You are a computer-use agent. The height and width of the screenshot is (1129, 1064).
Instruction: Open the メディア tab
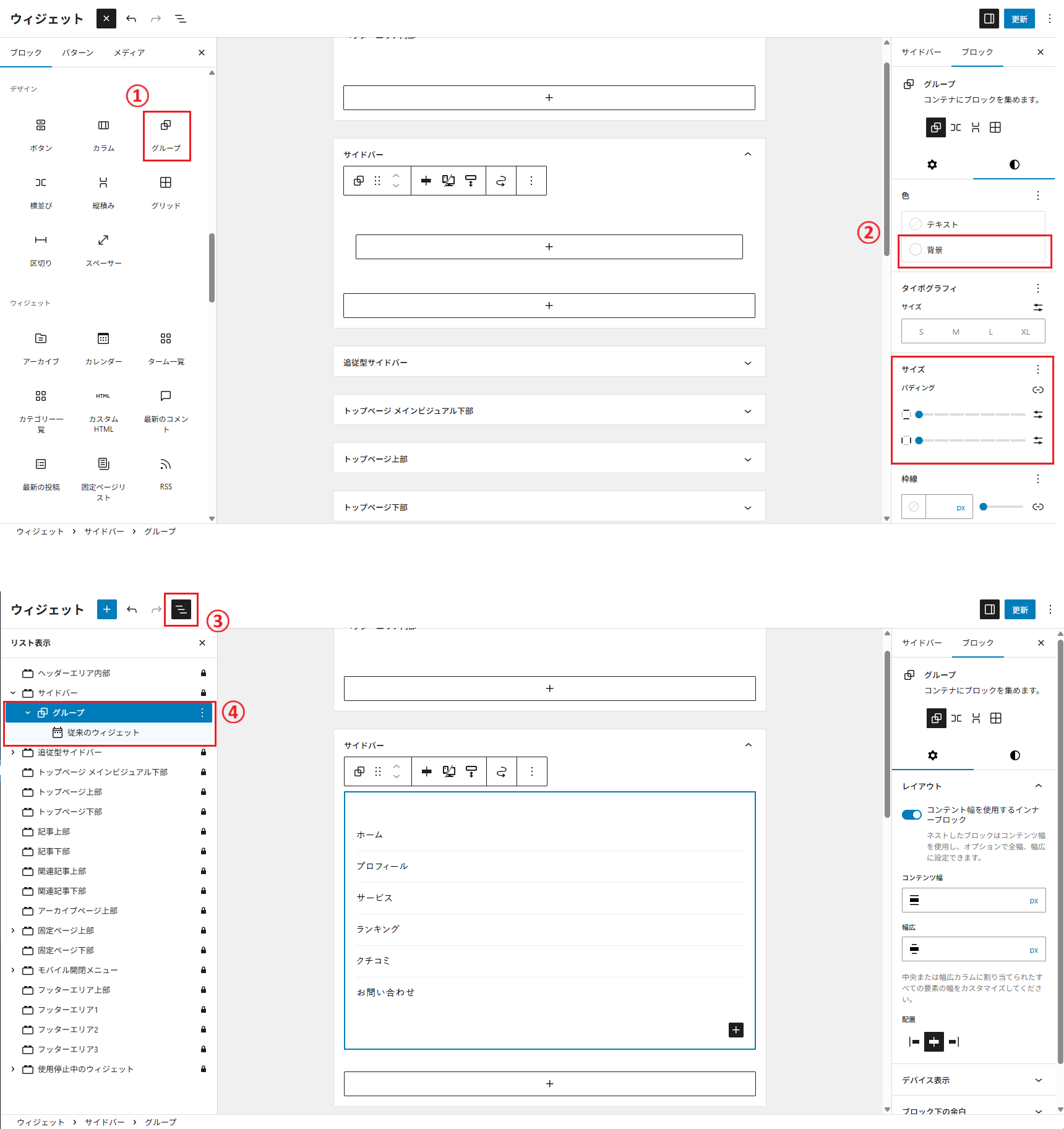(x=129, y=53)
